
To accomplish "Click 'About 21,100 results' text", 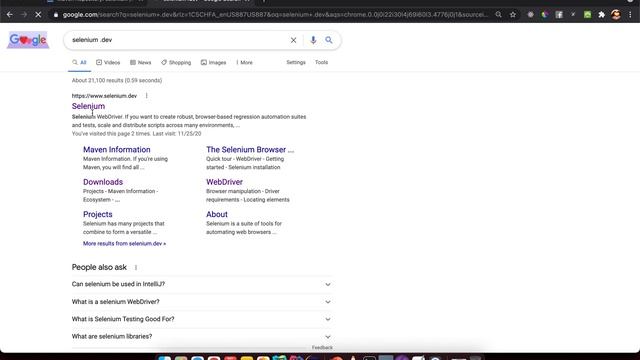I will (x=117, y=80).
